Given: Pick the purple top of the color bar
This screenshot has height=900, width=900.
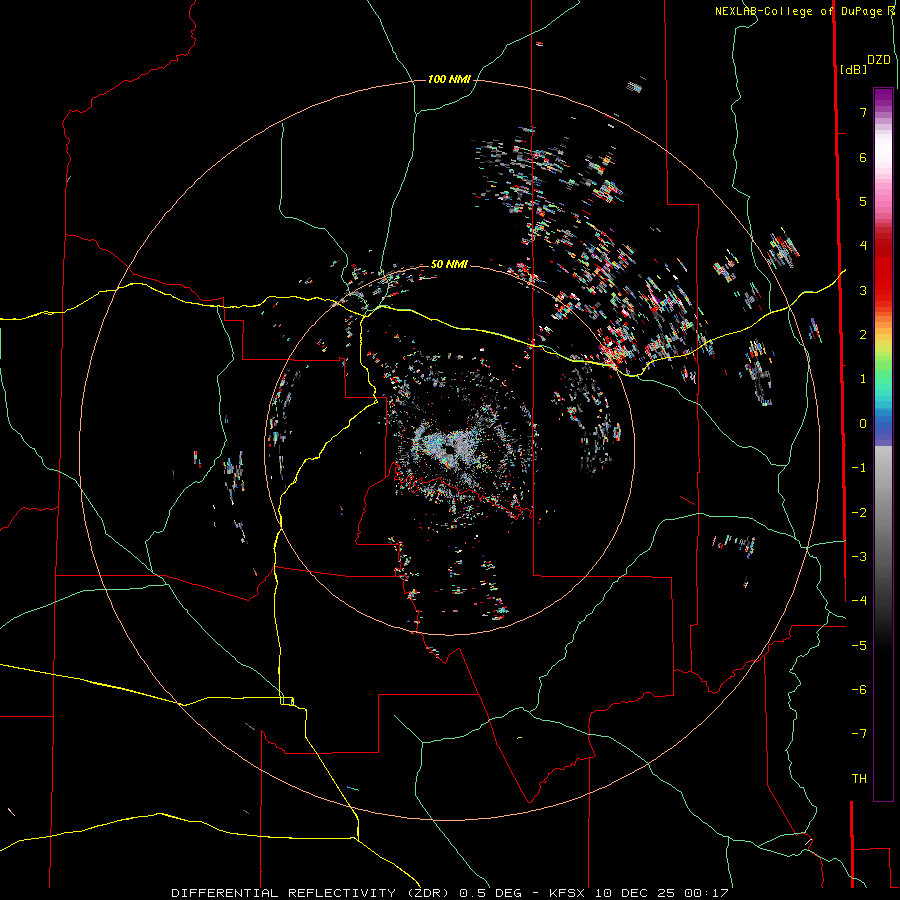Looking at the screenshot, I should [x=883, y=96].
